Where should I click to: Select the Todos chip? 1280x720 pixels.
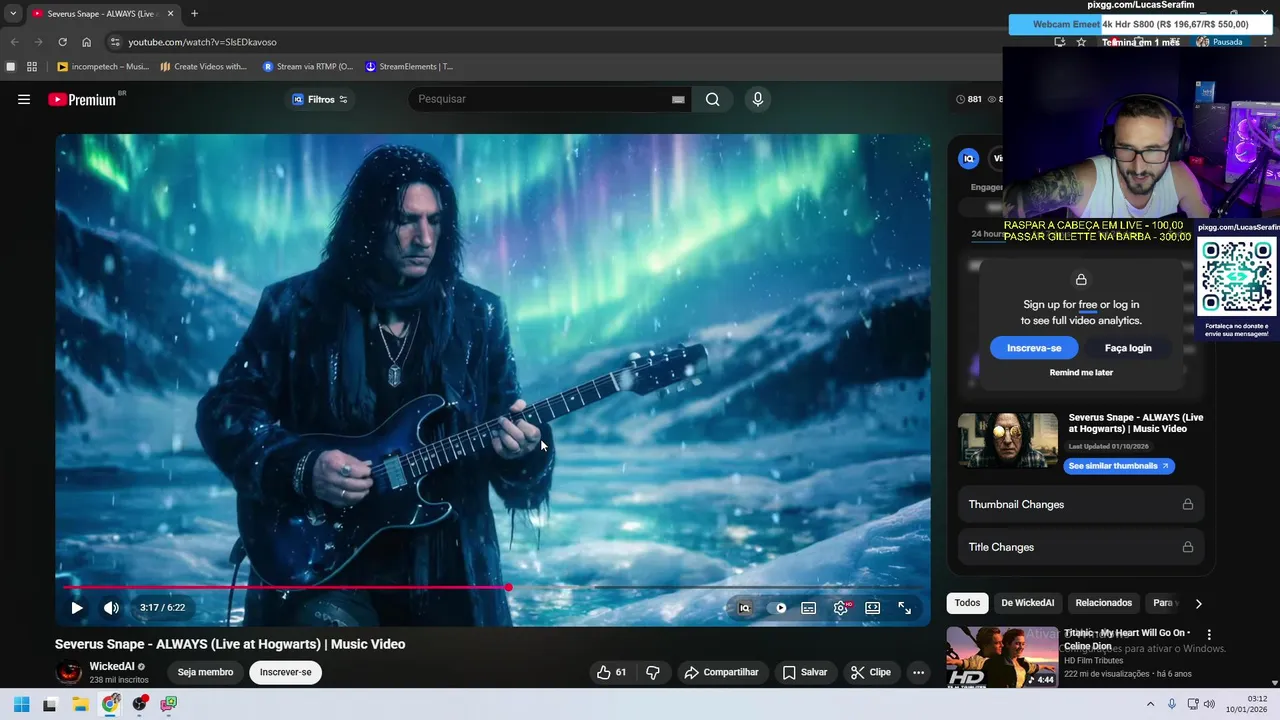(967, 603)
